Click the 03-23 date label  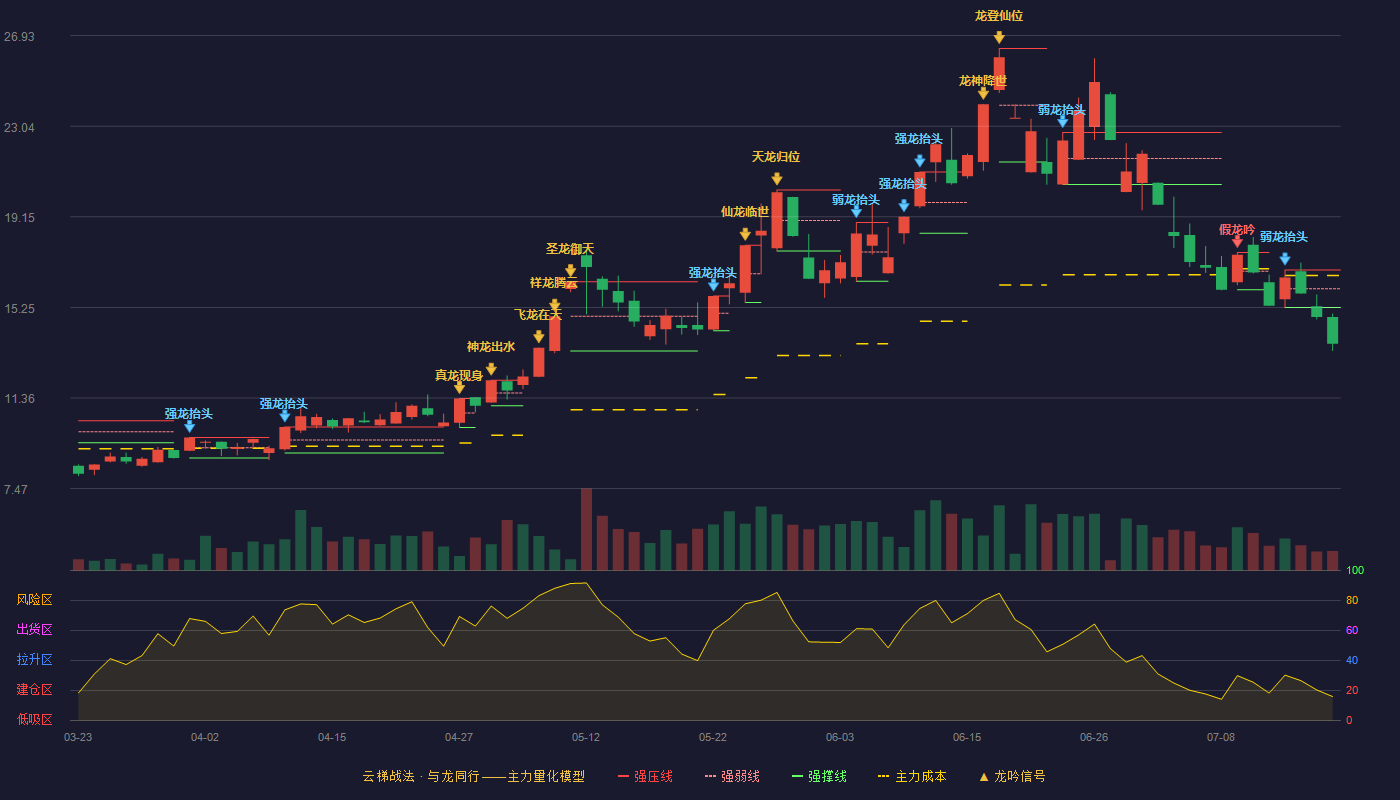point(78,737)
